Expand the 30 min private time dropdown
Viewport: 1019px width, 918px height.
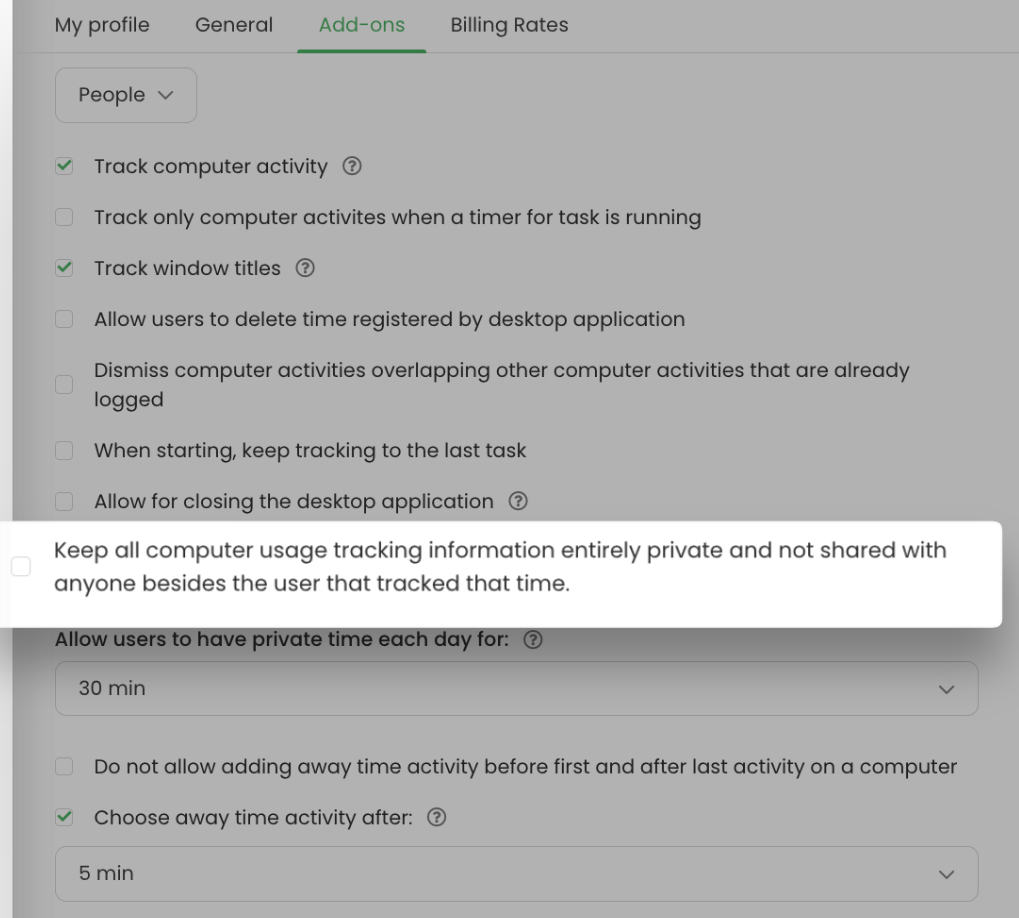click(x=517, y=689)
